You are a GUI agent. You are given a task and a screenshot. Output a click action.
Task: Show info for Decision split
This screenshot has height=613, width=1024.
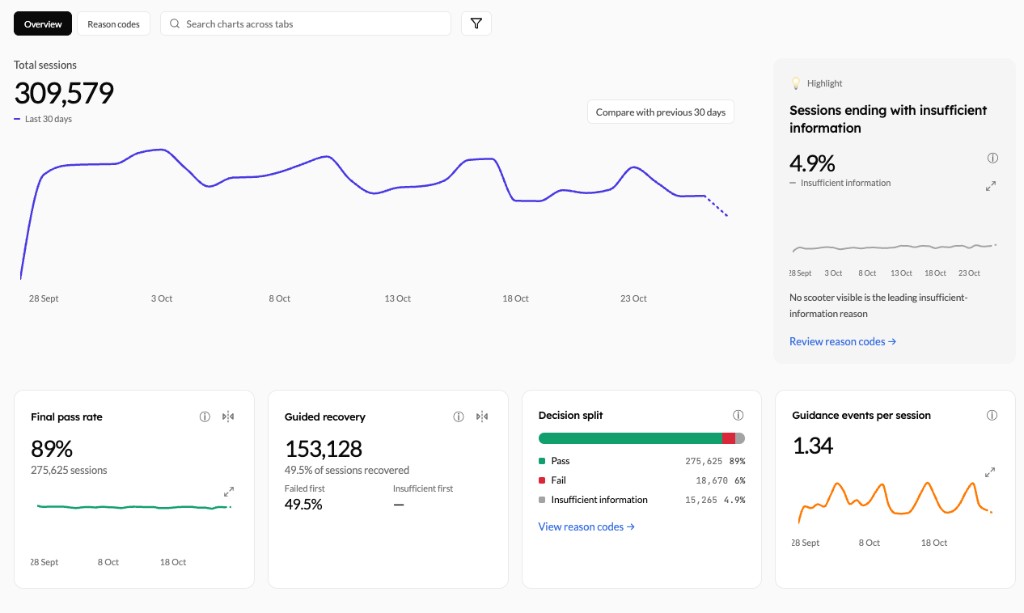738,415
